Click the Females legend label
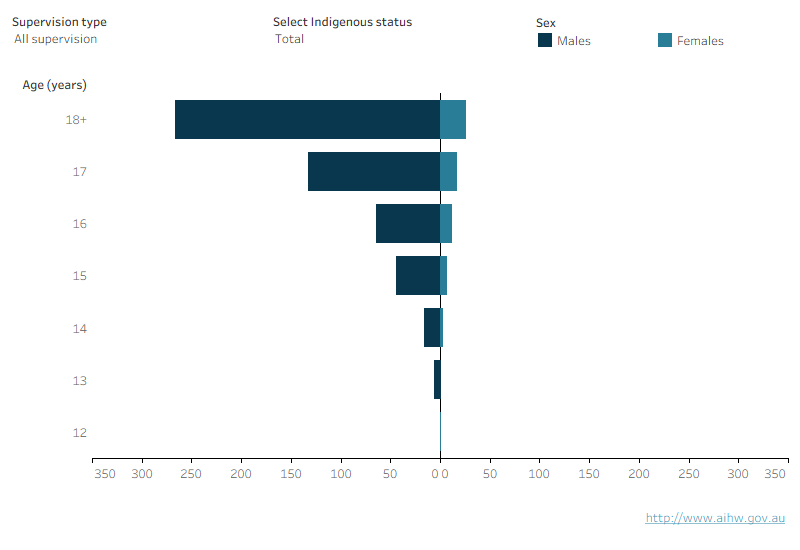800x550 pixels. coord(700,41)
